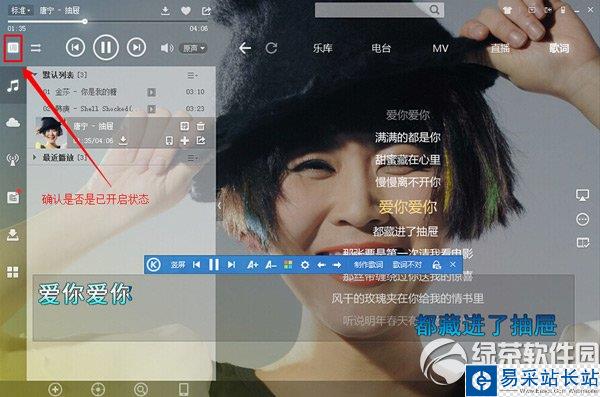Open the local music sidebar icon

pos(13,86)
